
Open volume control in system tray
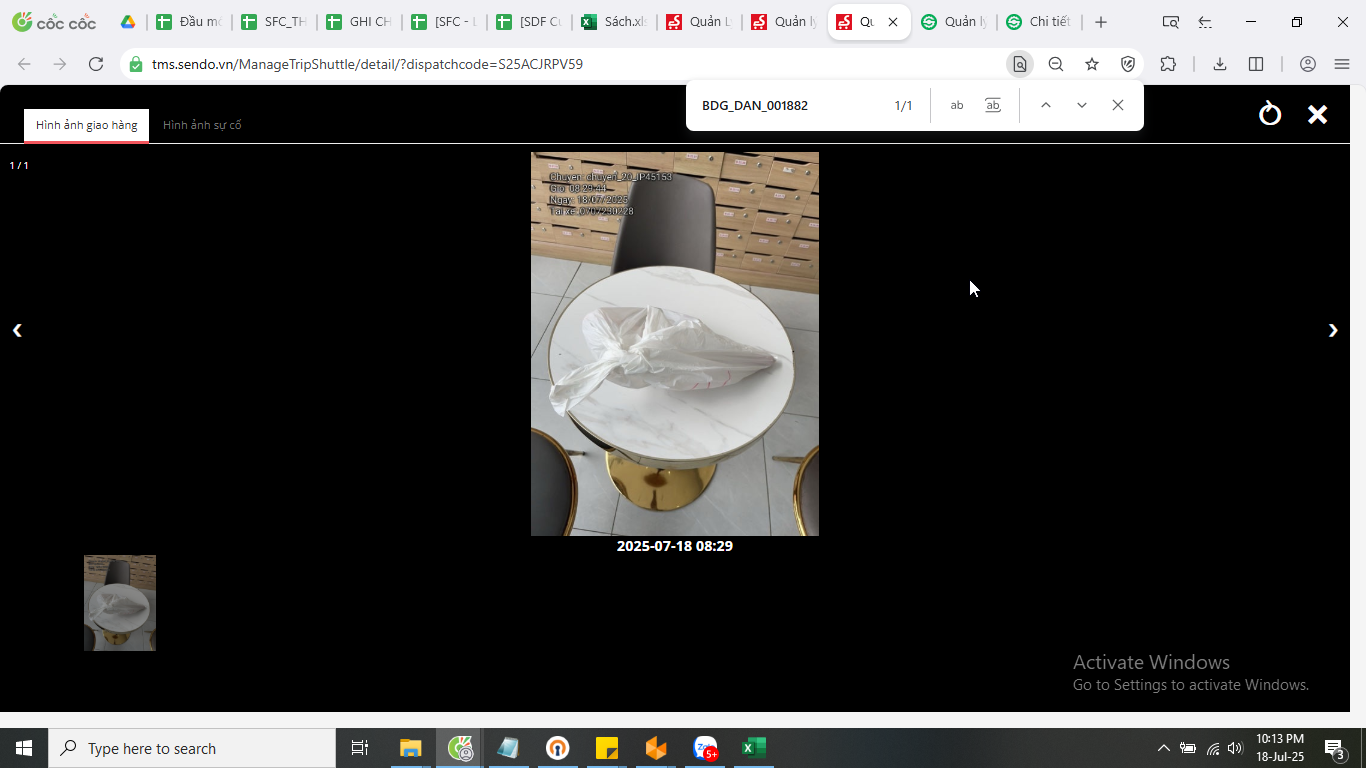[x=1235, y=748]
